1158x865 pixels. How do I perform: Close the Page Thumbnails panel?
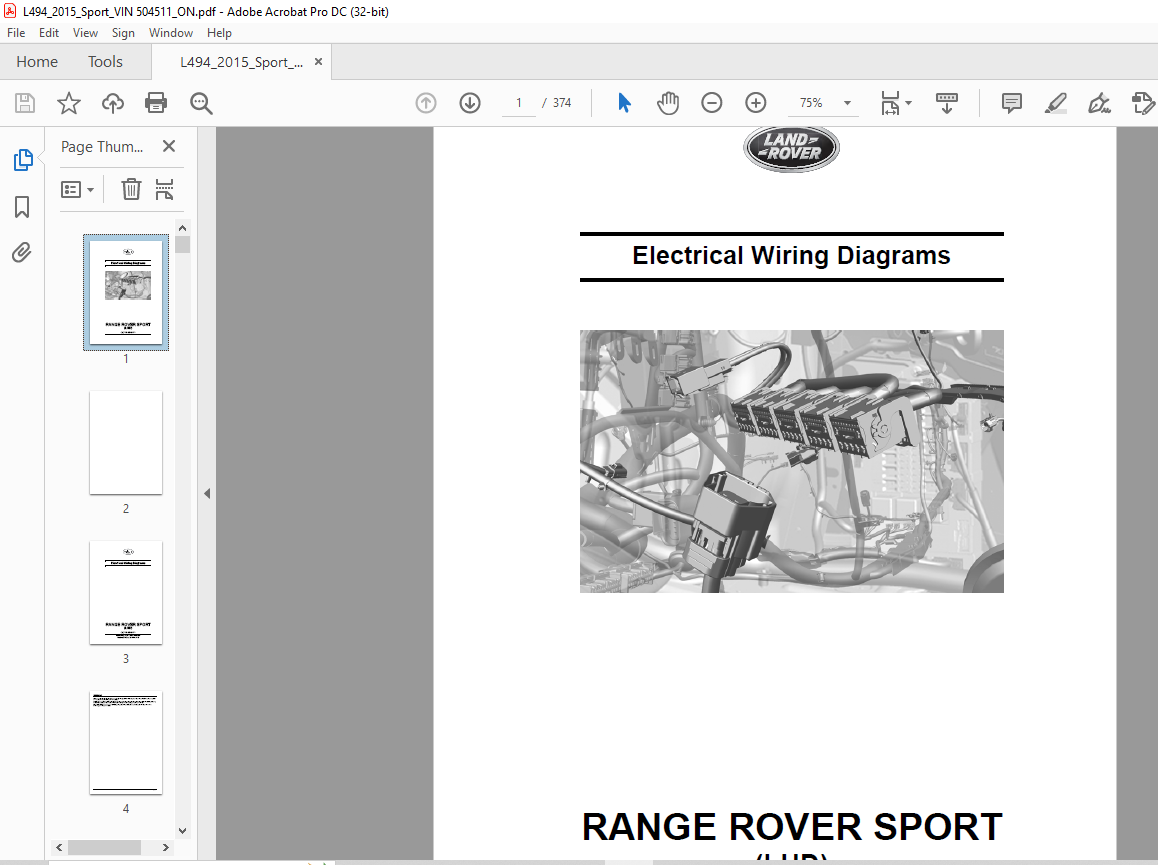tap(169, 146)
